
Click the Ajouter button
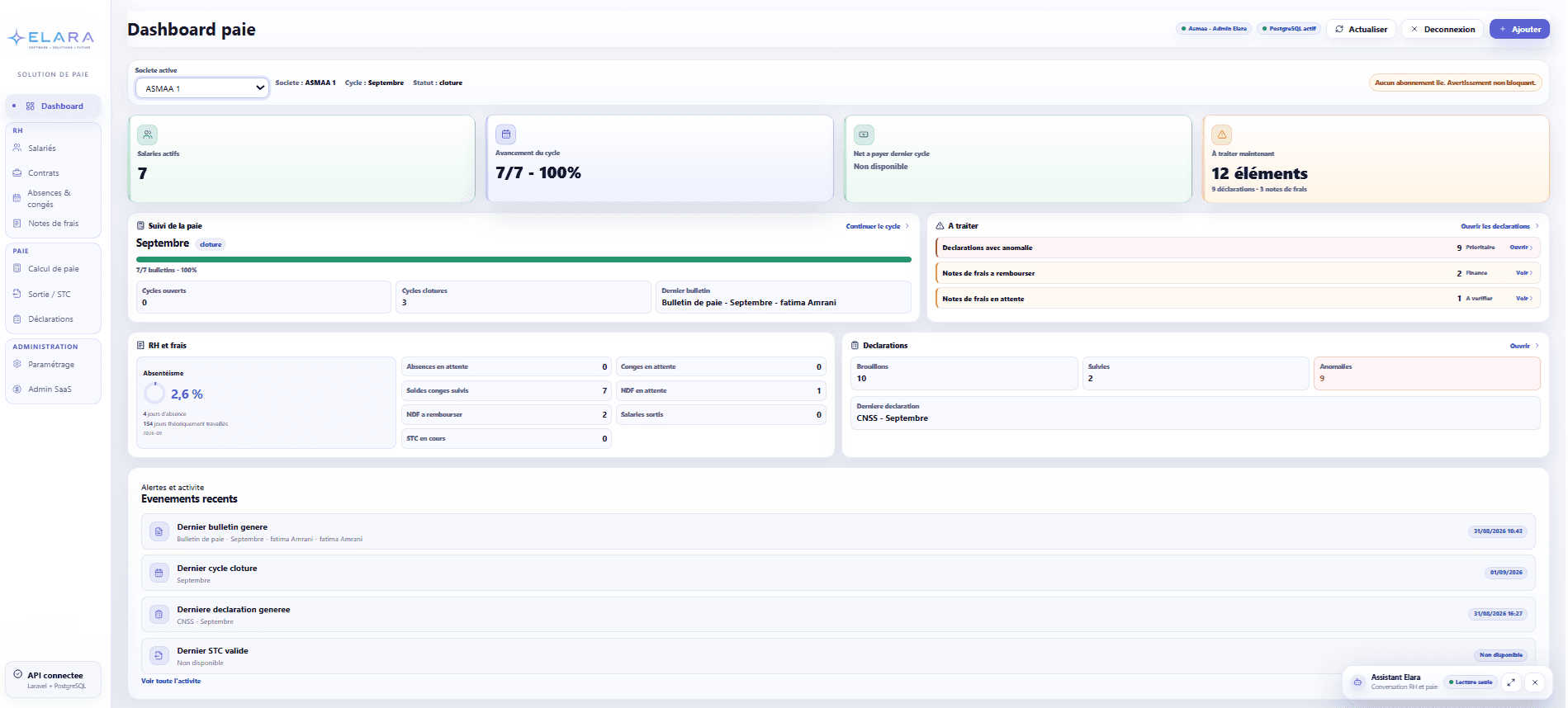coord(1519,29)
